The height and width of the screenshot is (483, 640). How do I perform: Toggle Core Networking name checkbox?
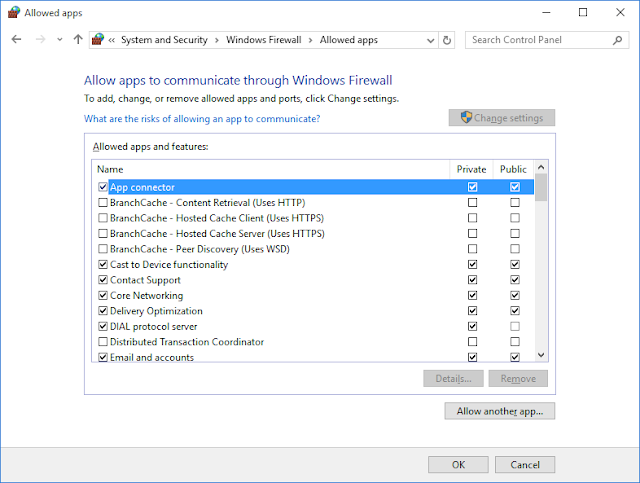click(103, 296)
